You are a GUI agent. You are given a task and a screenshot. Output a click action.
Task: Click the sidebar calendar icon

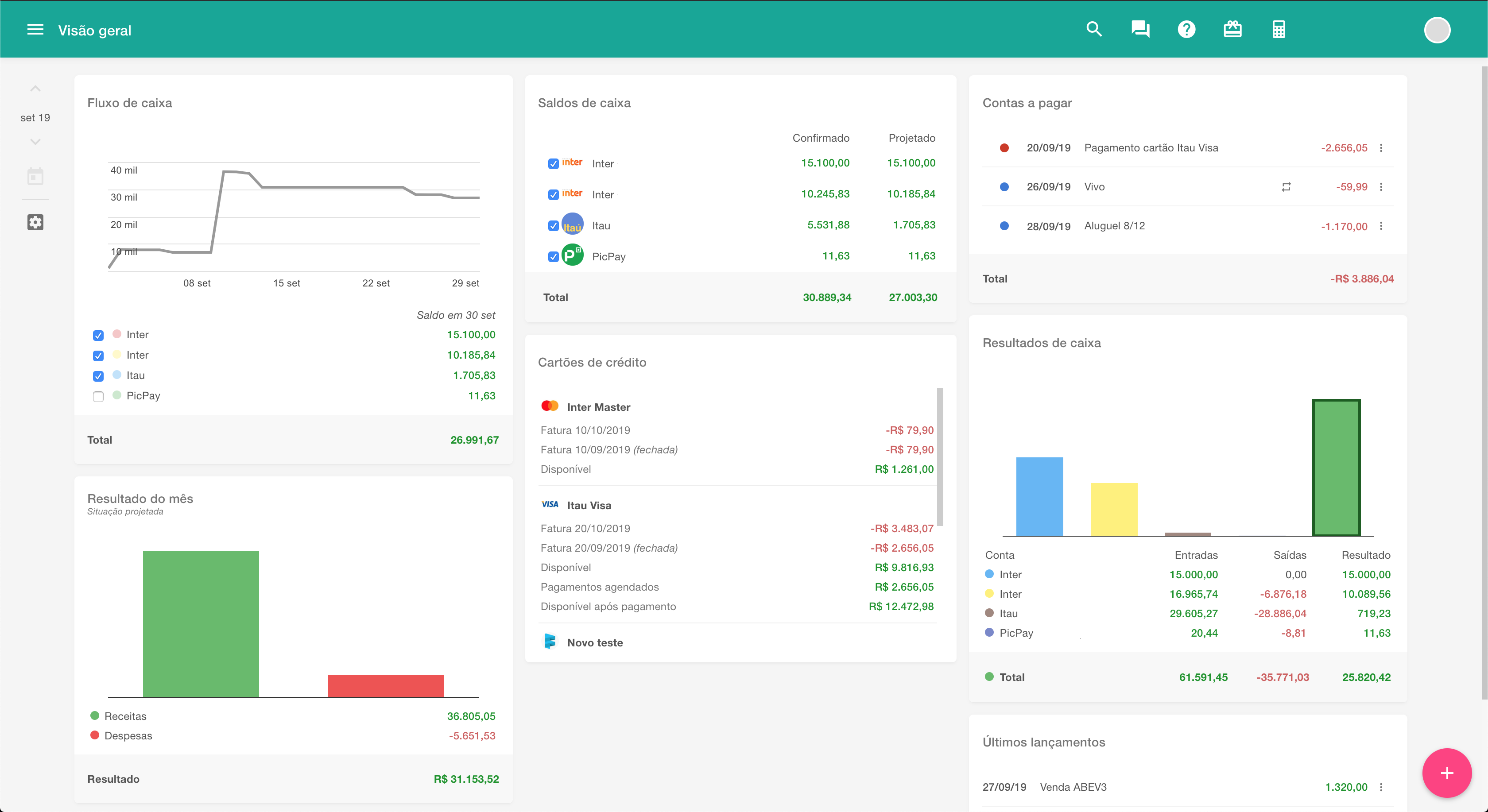(35, 177)
